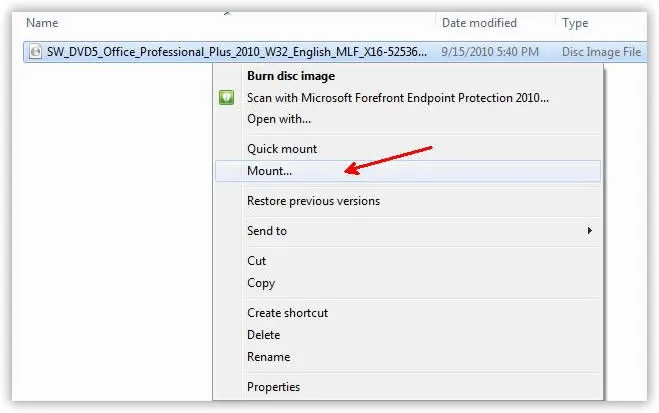This screenshot has width=659, height=413.
Task: Select the Mount... menu entry
Action: (x=269, y=171)
